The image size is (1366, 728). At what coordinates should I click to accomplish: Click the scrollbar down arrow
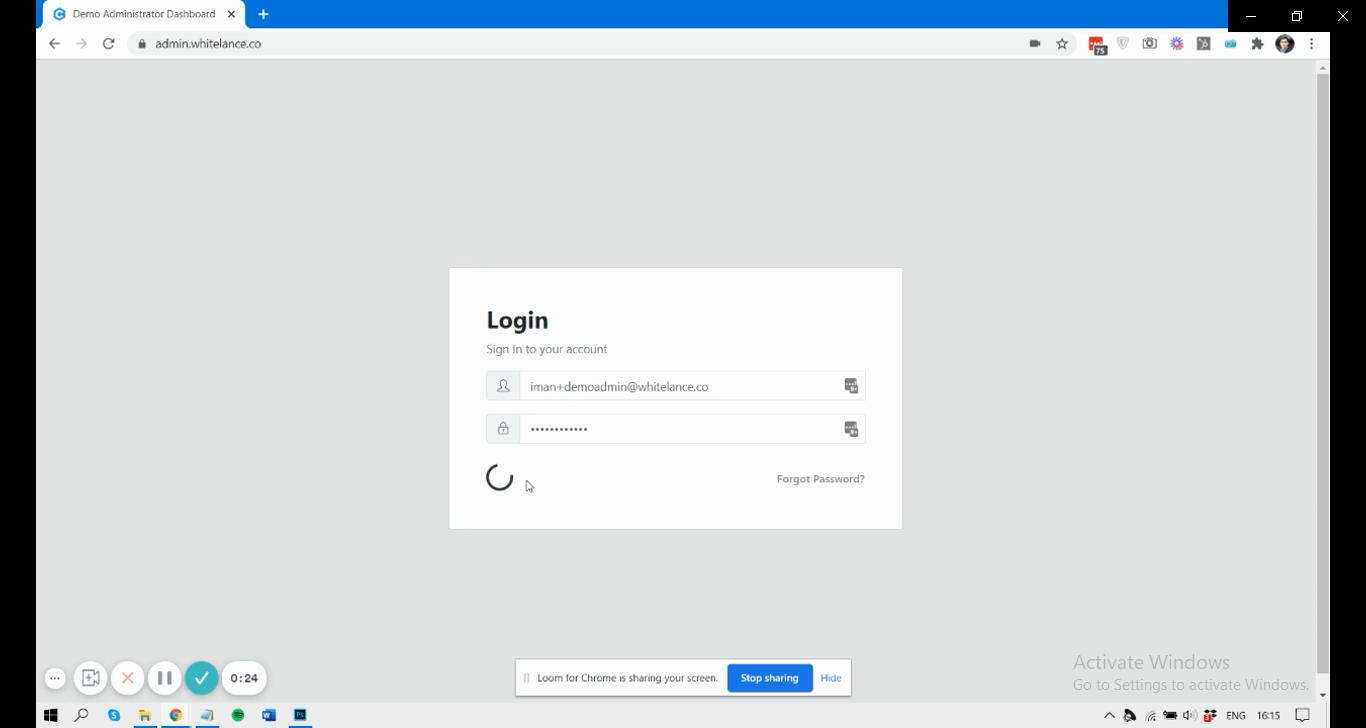[x=1323, y=694]
